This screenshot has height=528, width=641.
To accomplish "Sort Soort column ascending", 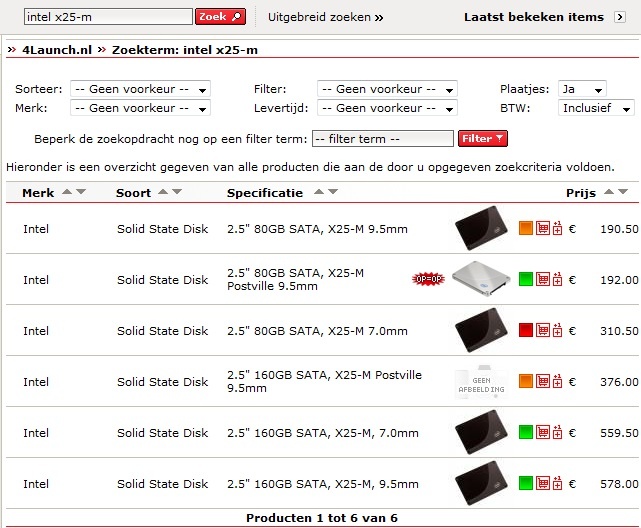I will click(x=163, y=192).
